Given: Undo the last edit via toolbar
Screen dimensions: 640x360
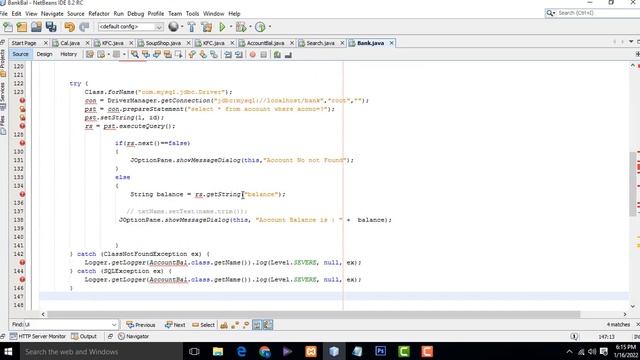Looking at the screenshot, I should (69, 27).
